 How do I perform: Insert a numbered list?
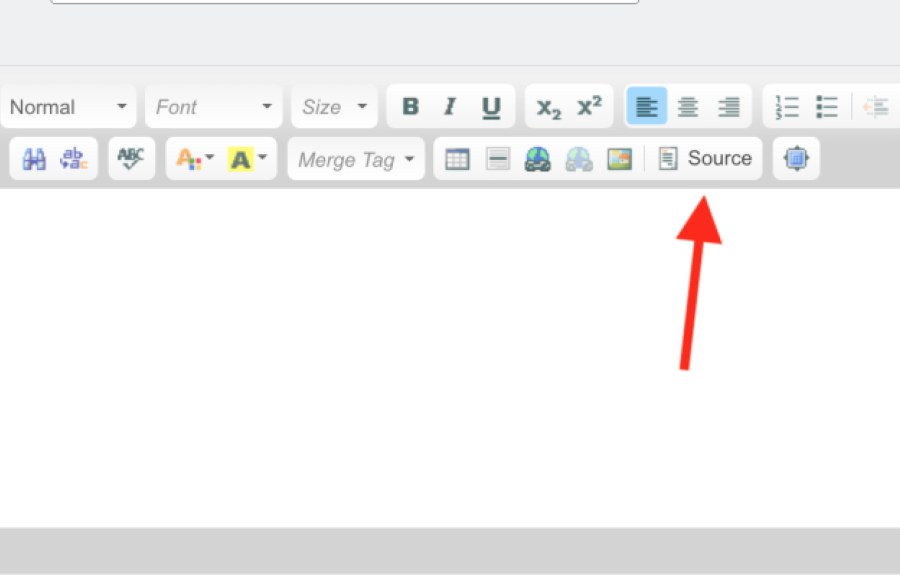[x=786, y=107]
